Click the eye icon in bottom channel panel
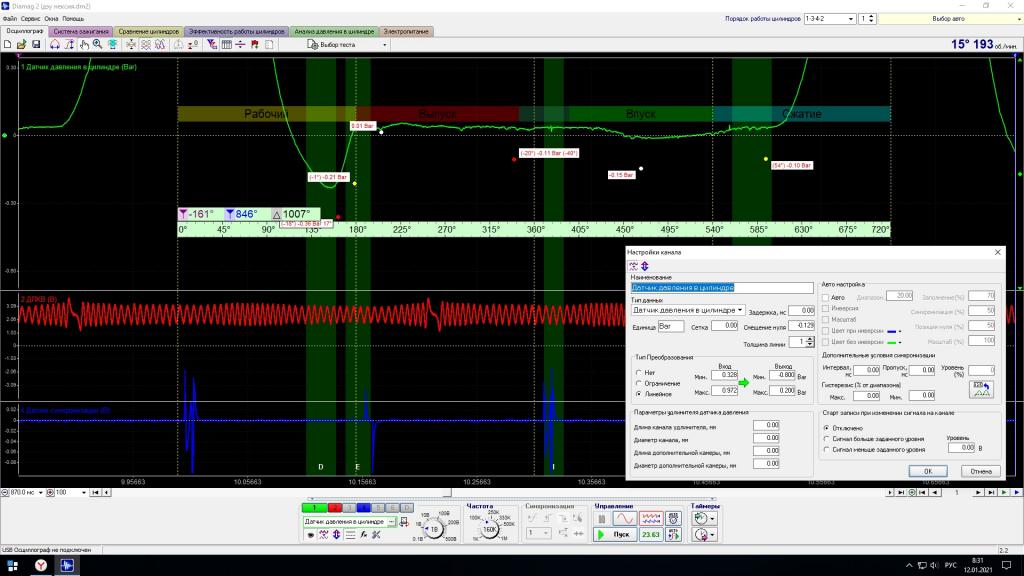Image resolution: width=1024 pixels, height=576 pixels. 310,534
